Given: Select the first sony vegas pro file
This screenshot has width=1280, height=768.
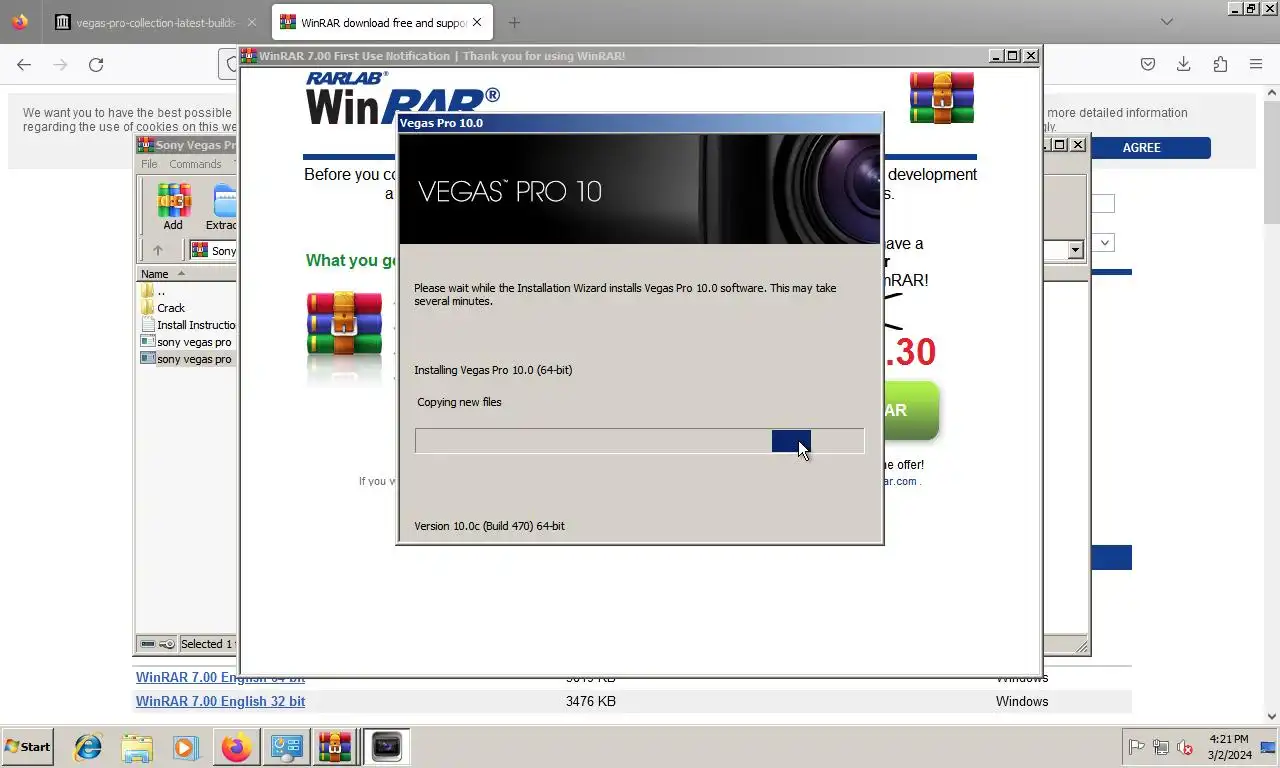Looking at the screenshot, I should click(188, 342).
